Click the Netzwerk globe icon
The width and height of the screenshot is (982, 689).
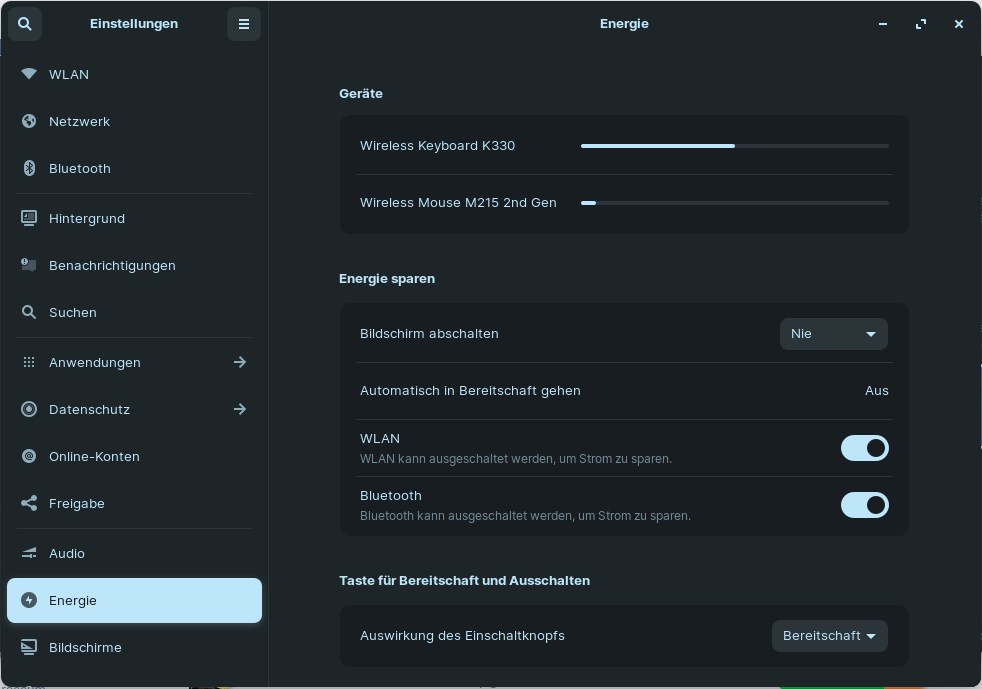(x=29, y=121)
